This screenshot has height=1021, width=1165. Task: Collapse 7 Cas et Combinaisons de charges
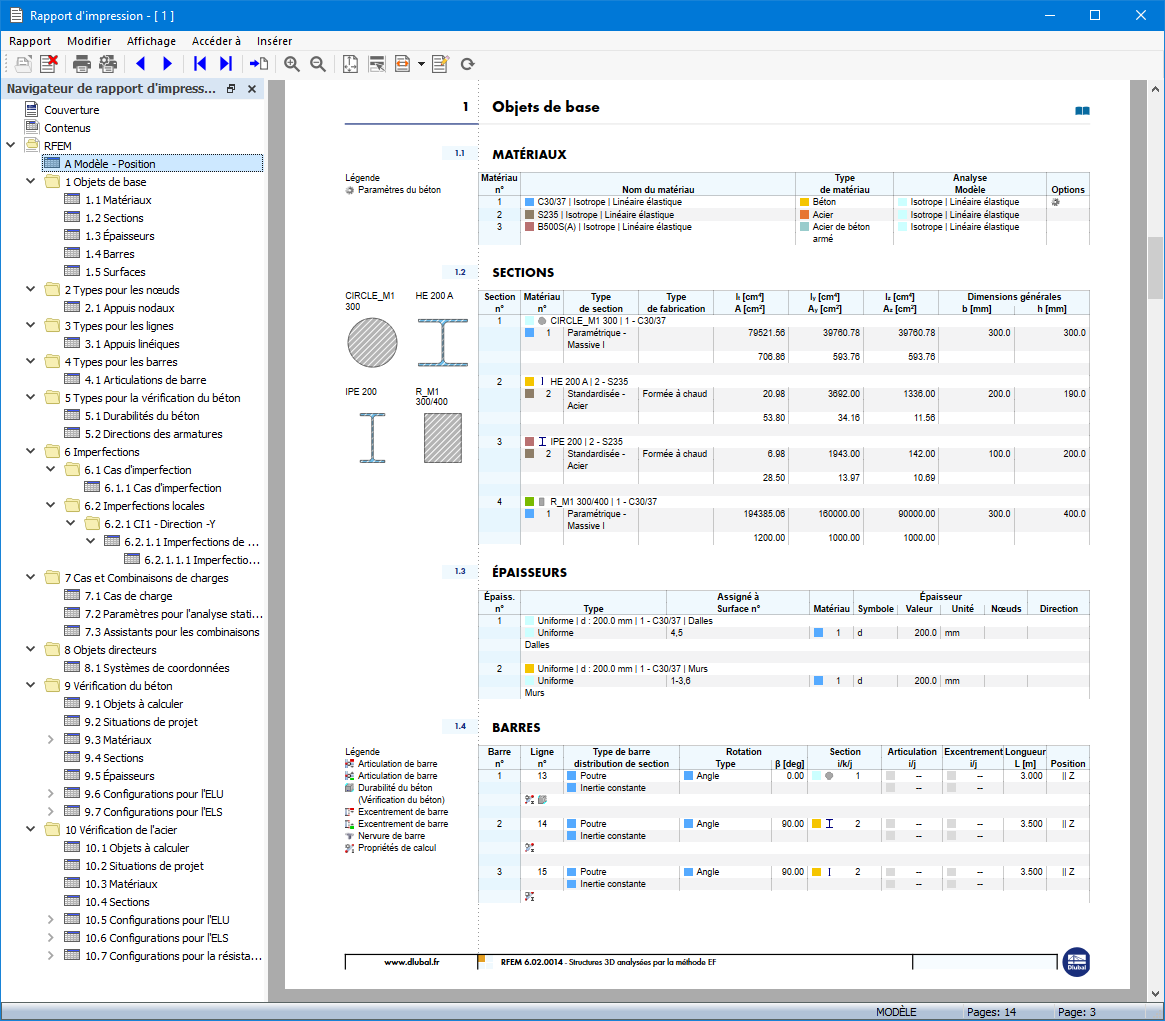coord(30,577)
